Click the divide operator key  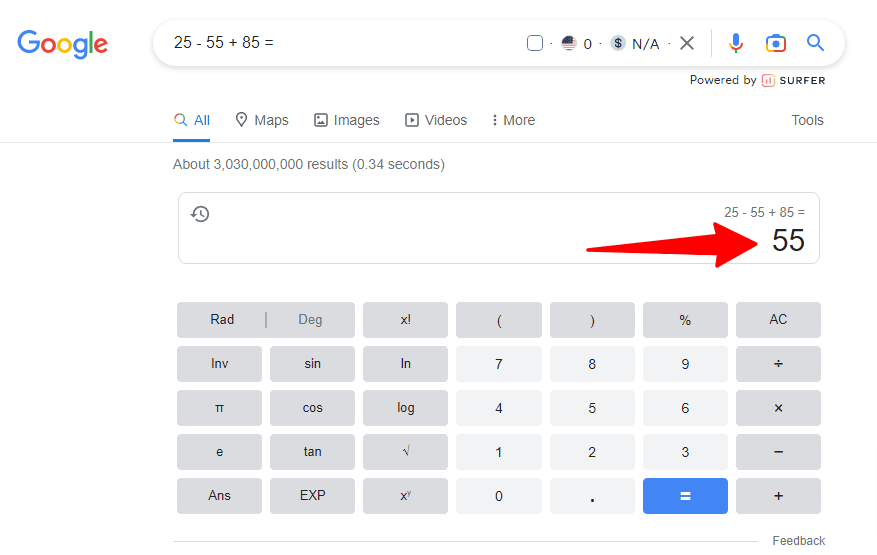[x=778, y=364]
